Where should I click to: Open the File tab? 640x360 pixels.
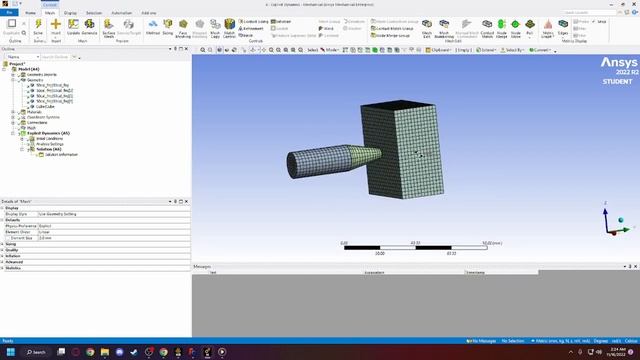9,13
